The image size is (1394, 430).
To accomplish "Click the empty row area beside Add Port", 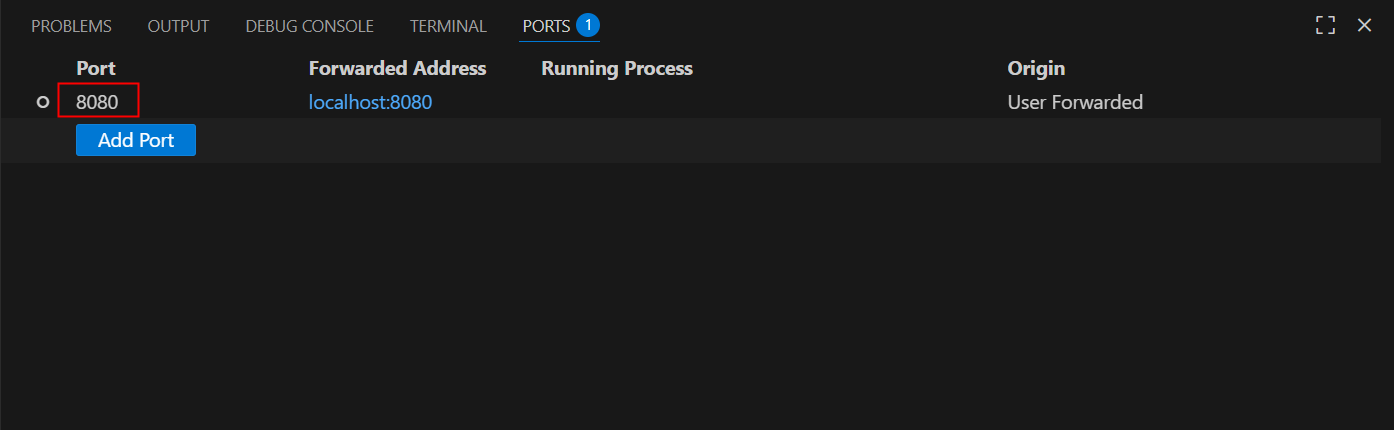I will [700, 140].
